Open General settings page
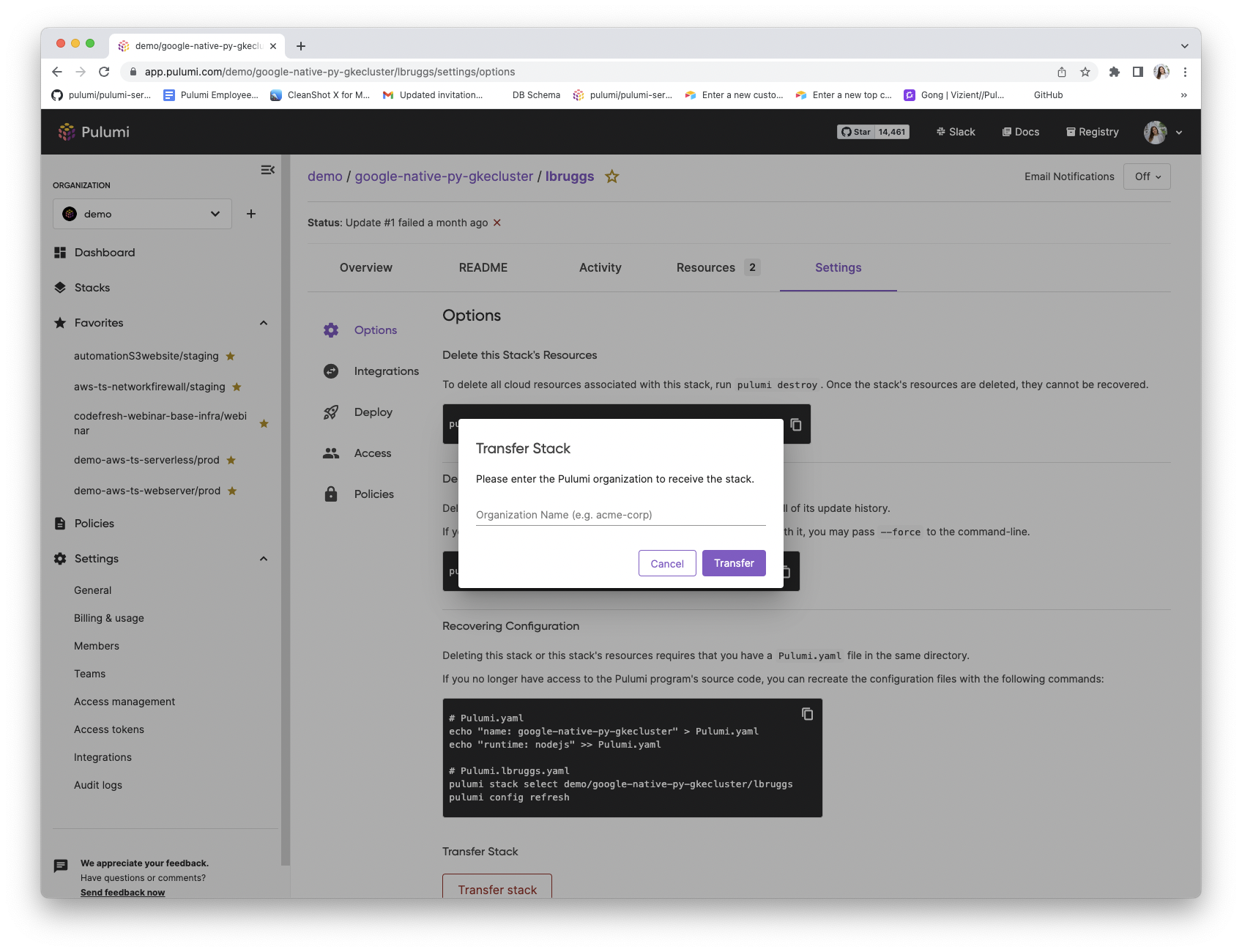Screen dimensions: 1242x952 tap(93, 590)
